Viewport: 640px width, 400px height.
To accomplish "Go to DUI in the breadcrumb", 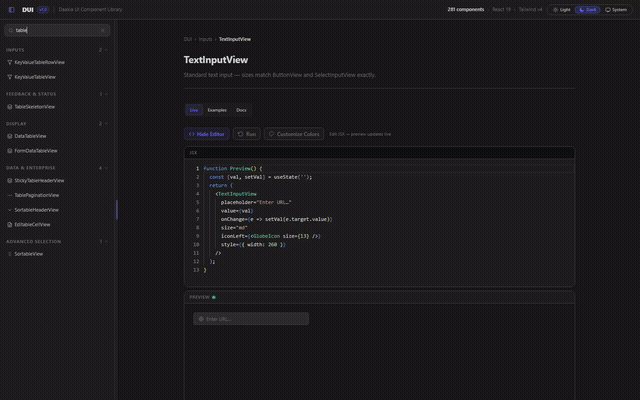I will pos(188,39).
